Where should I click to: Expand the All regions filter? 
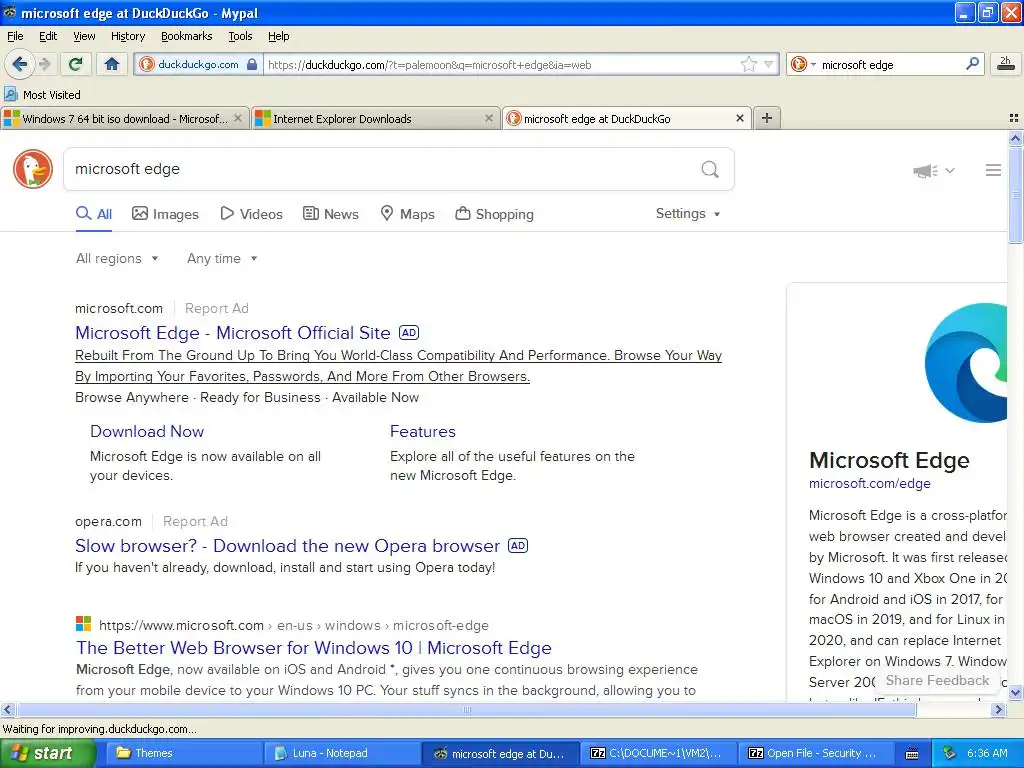117,259
